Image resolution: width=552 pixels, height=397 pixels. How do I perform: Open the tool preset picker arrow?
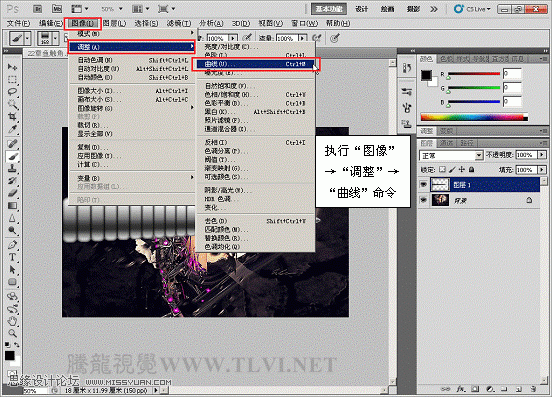point(27,38)
